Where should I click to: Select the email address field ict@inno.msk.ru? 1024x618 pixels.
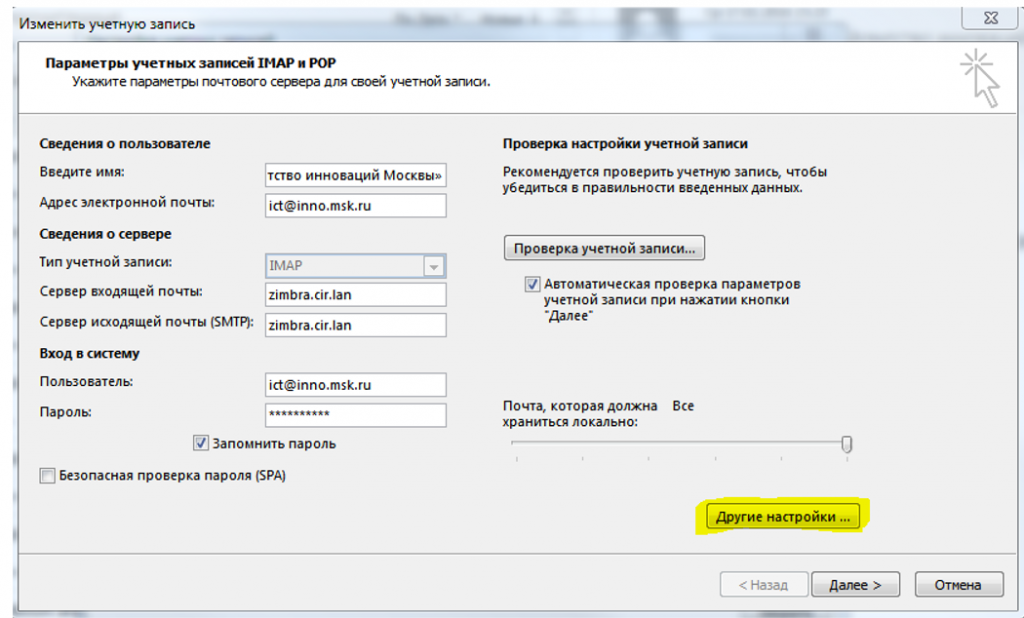click(356, 204)
